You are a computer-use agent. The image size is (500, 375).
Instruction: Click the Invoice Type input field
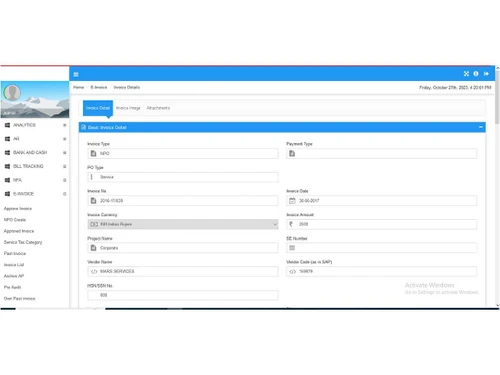click(x=183, y=153)
